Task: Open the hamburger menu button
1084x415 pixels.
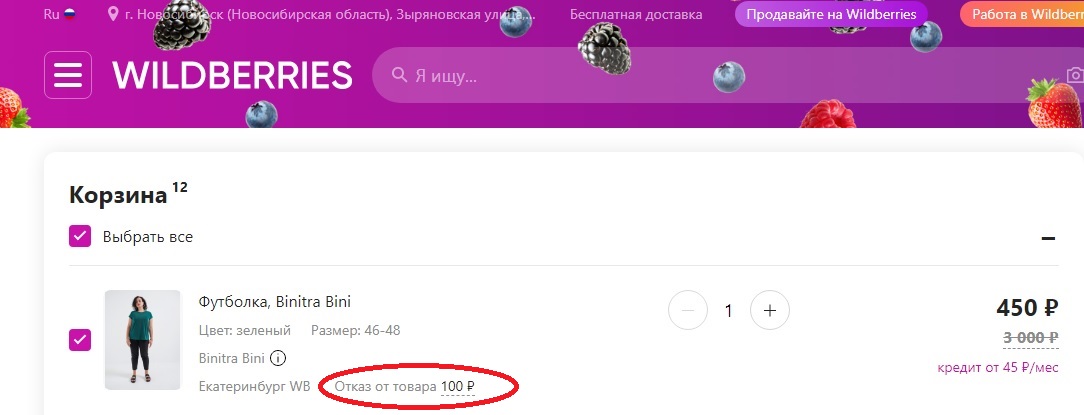Action: (68, 75)
